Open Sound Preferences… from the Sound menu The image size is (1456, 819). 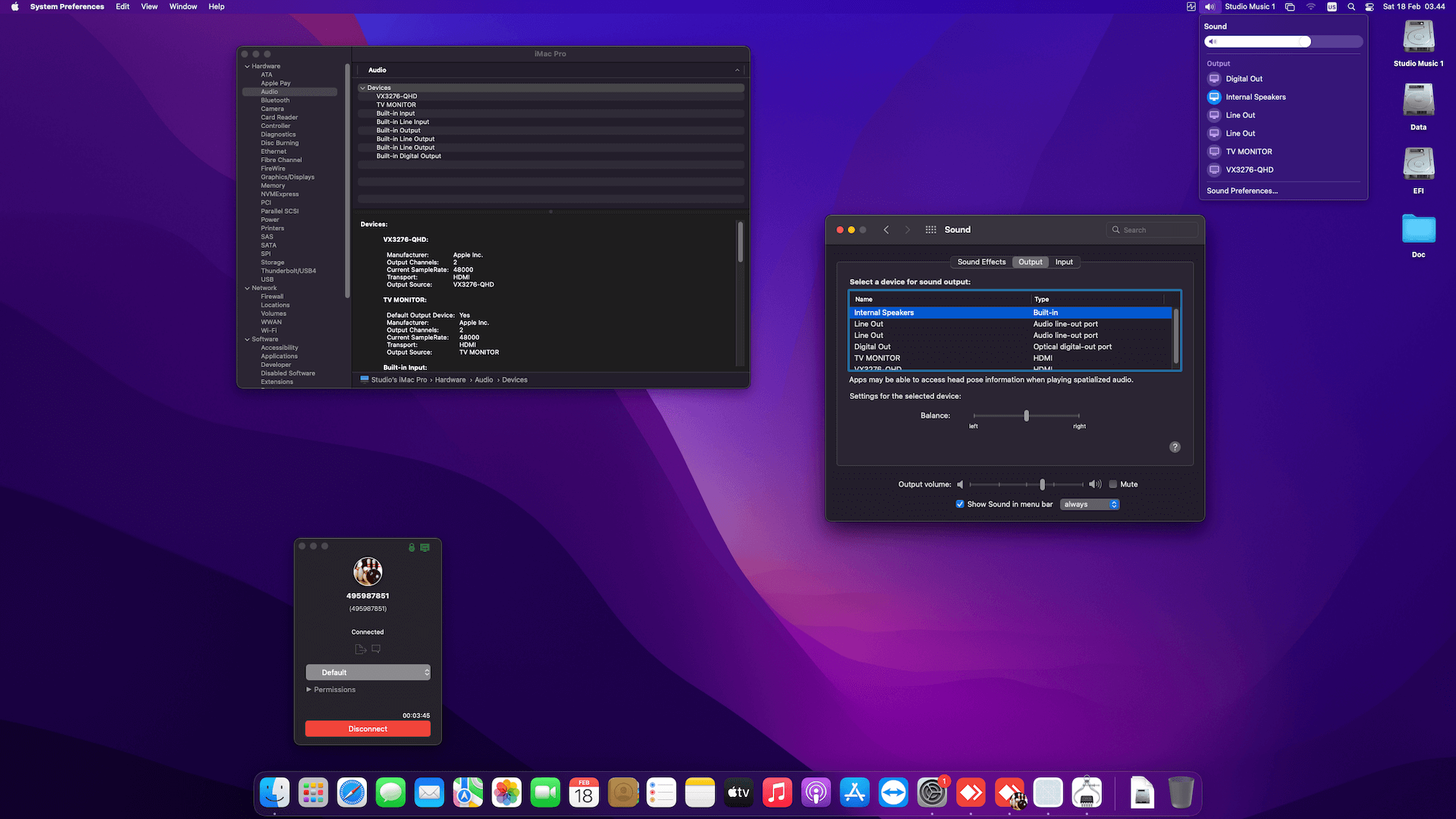[1242, 191]
